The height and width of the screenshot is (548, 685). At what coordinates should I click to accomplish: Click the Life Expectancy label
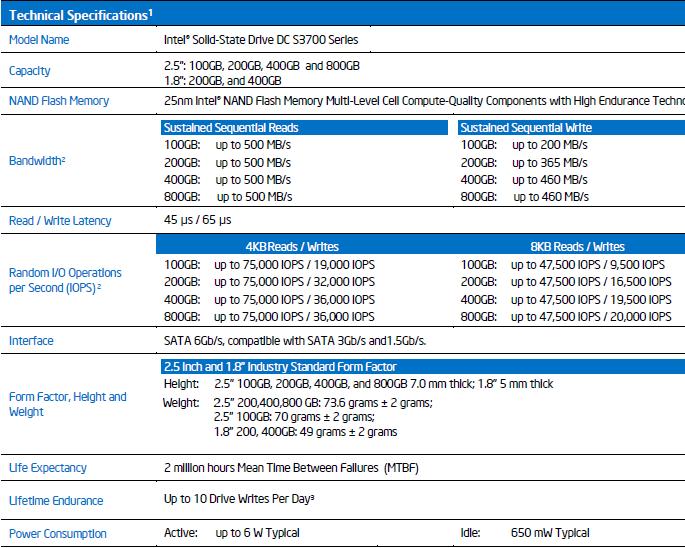[47, 468]
